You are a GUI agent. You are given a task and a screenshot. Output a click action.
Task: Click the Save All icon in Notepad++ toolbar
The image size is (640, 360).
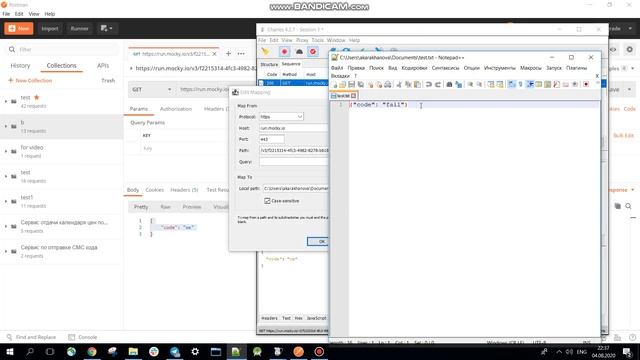click(361, 84)
